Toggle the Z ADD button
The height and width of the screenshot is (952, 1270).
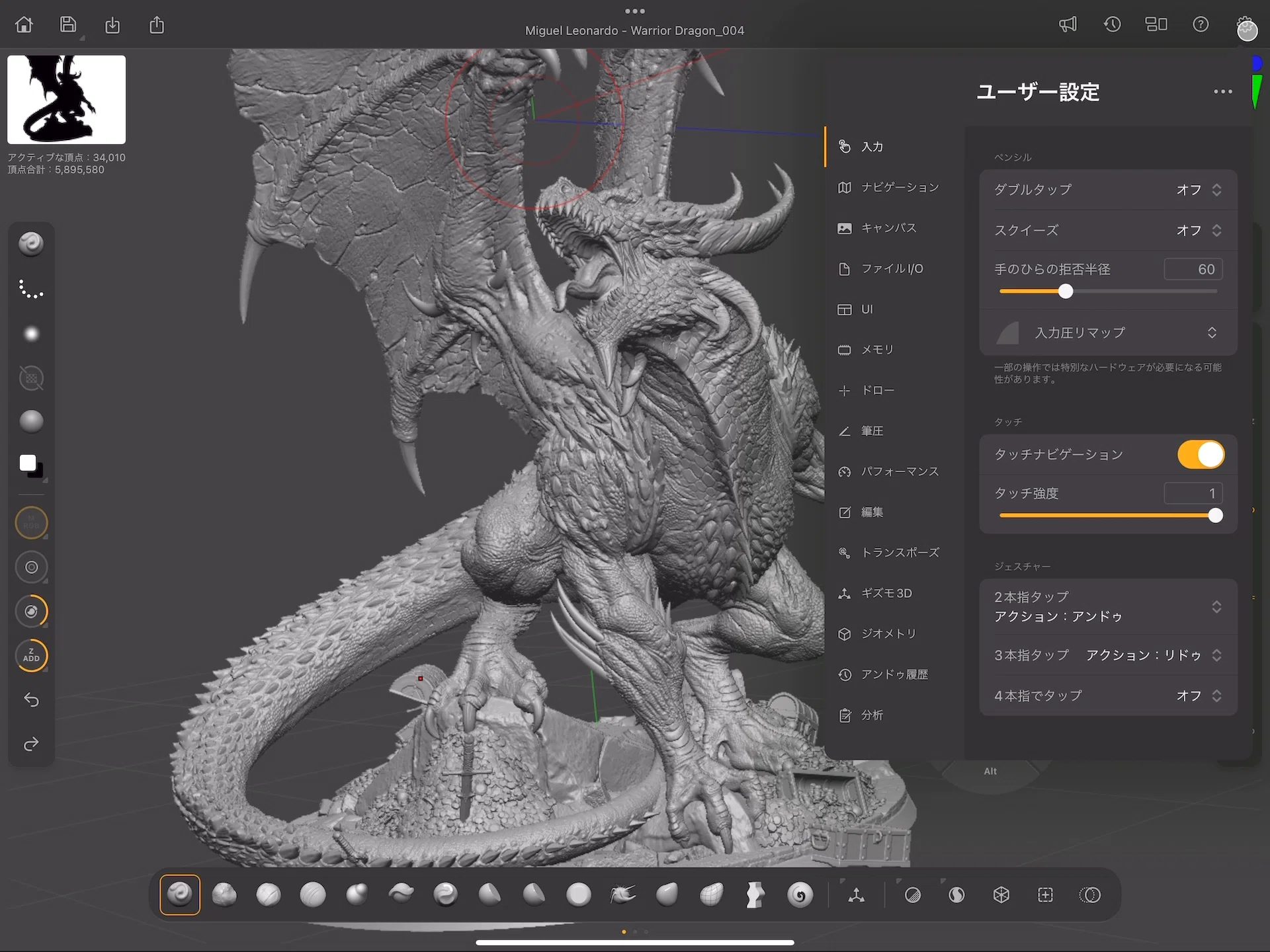31,655
